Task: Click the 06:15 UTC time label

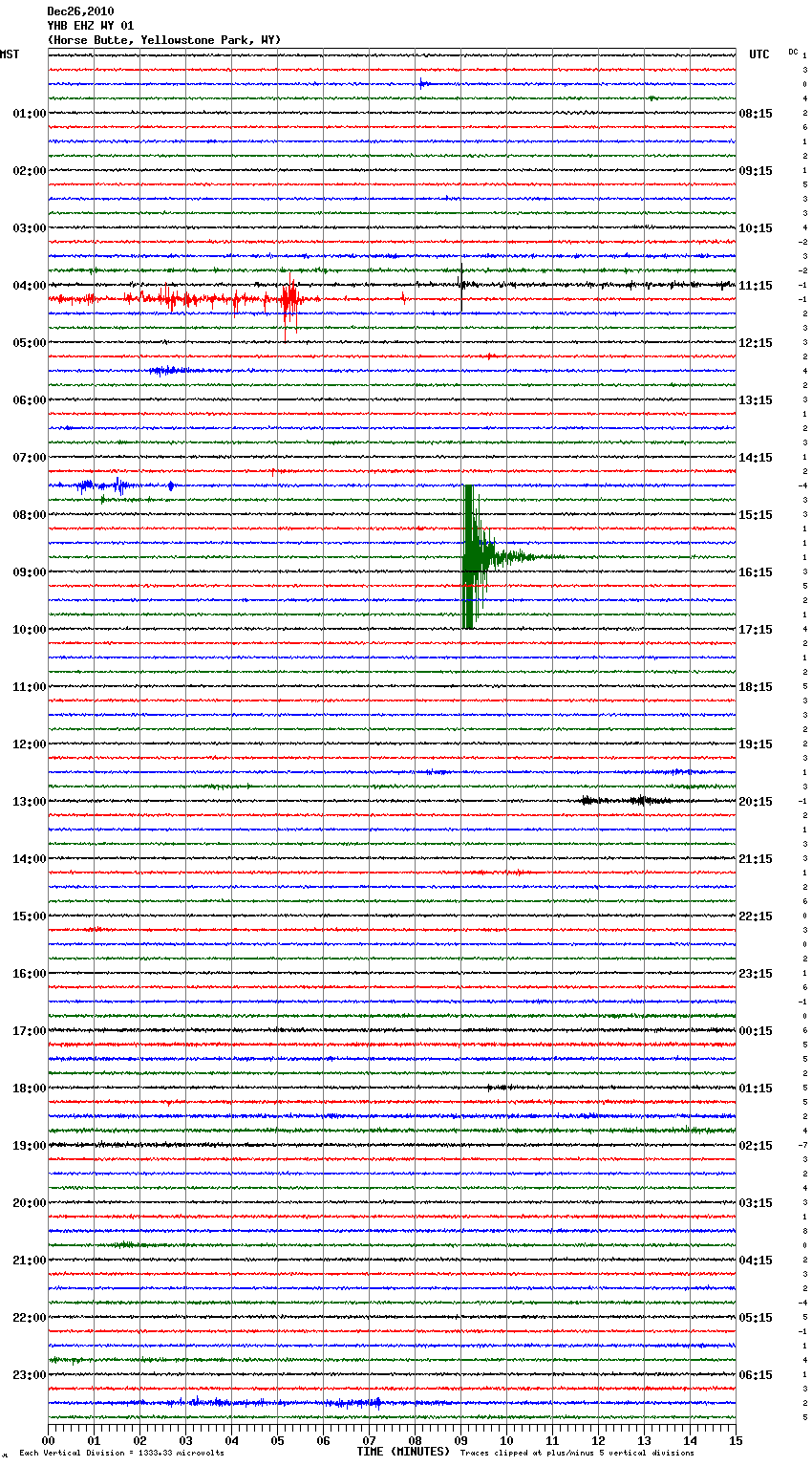Action: [x=756, y=1375]
